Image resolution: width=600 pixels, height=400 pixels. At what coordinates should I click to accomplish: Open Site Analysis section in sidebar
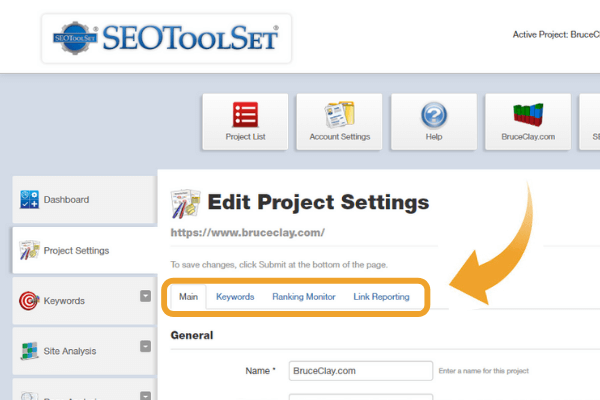click(x=85, y=351)
